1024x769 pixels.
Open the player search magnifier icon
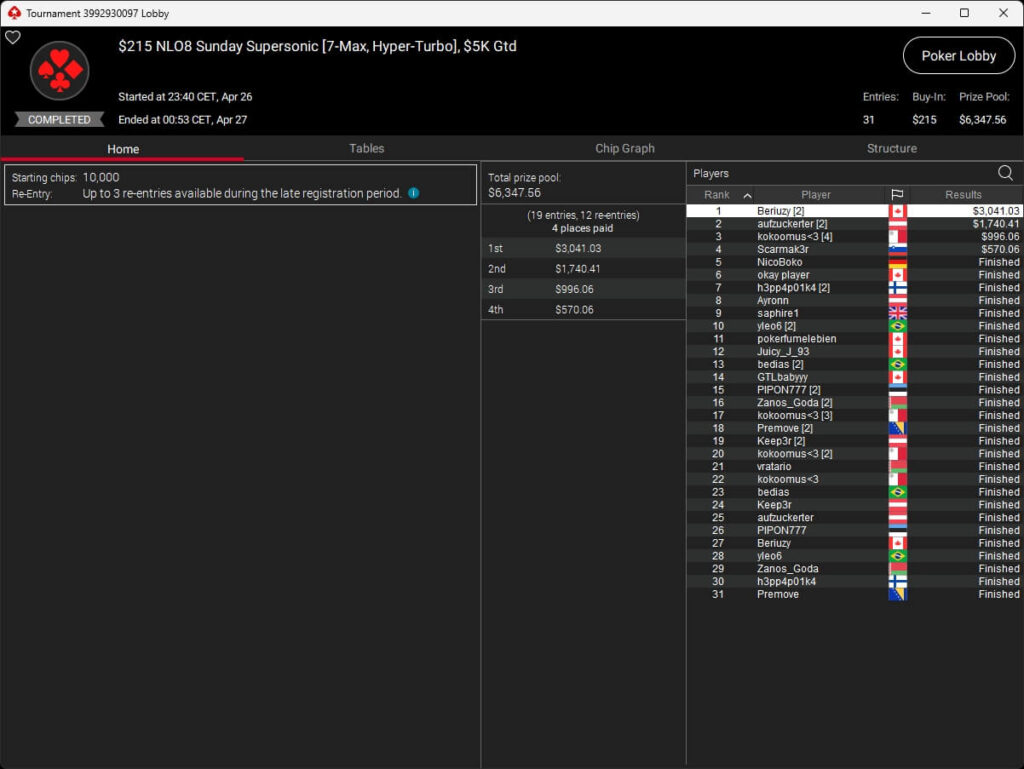click(1005, 173)
